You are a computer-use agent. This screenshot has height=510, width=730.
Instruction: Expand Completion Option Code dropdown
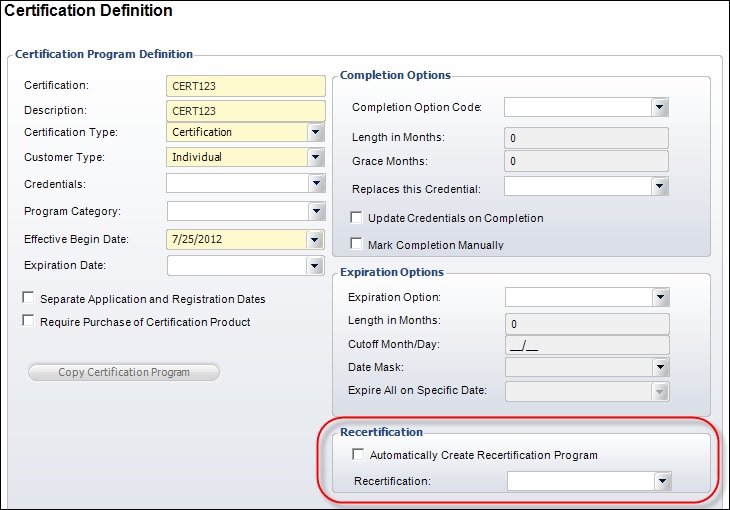coord(659,108)
